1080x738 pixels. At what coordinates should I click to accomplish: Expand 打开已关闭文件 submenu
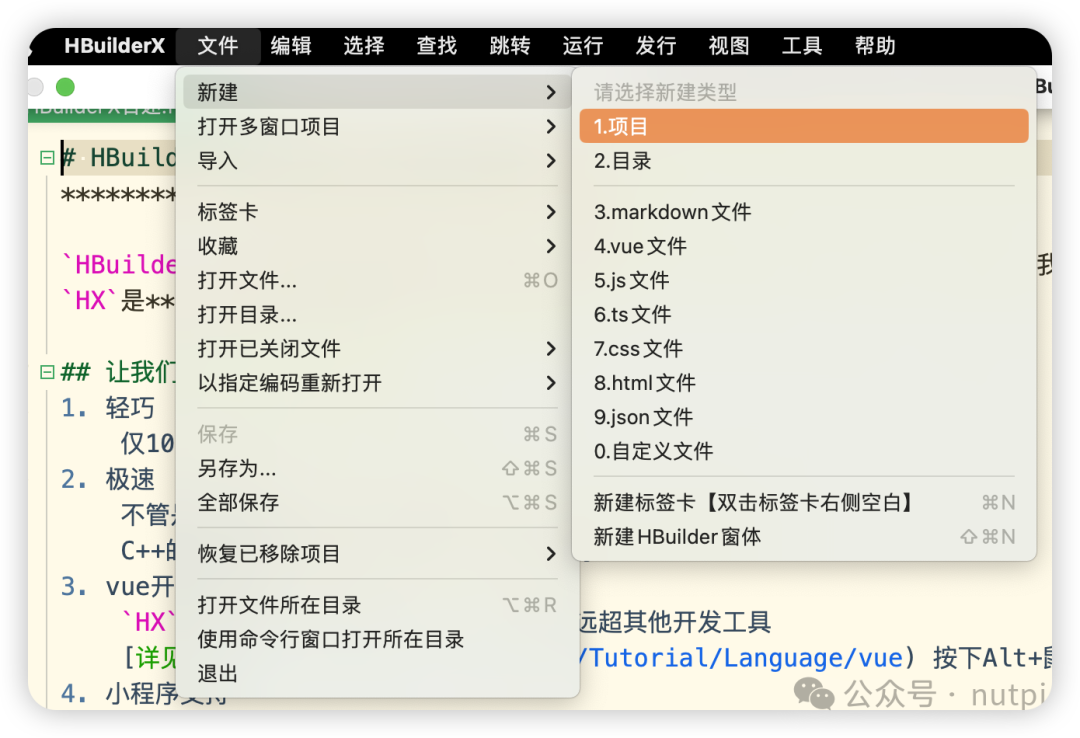pos(377,349)
